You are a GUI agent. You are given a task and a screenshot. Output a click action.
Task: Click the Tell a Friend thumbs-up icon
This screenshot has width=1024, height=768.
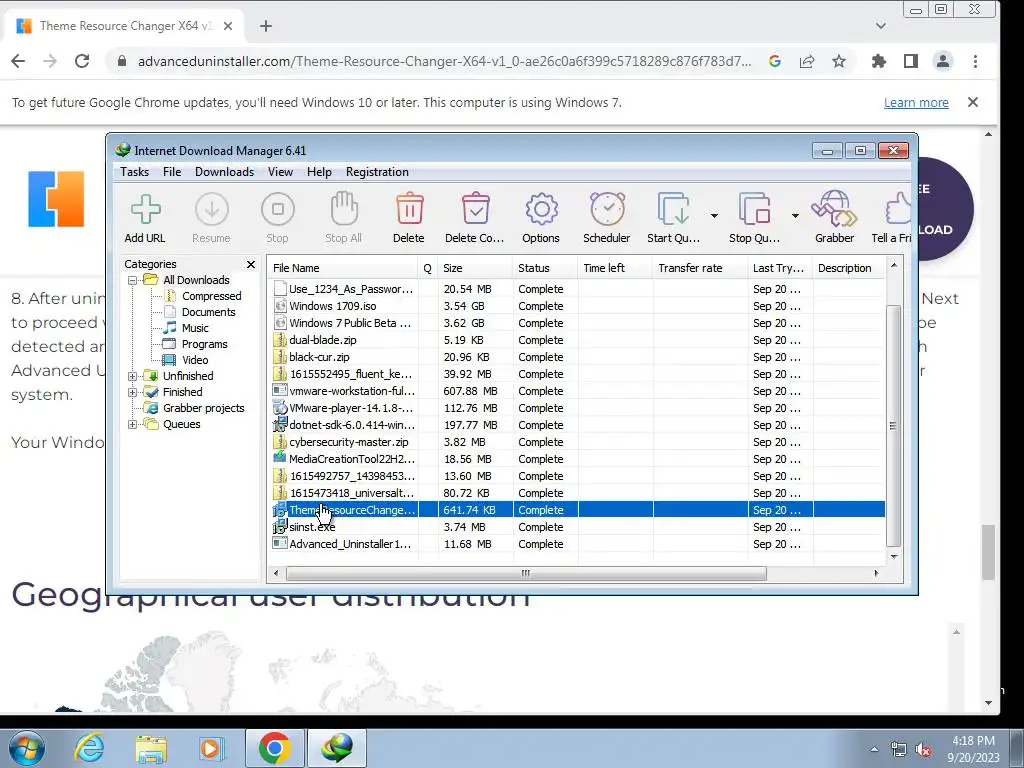(892, 218)
